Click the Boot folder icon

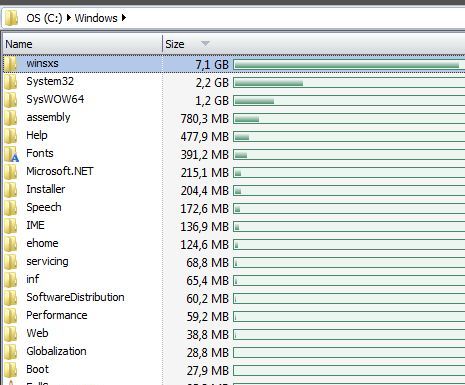click(x=11, y=369)
